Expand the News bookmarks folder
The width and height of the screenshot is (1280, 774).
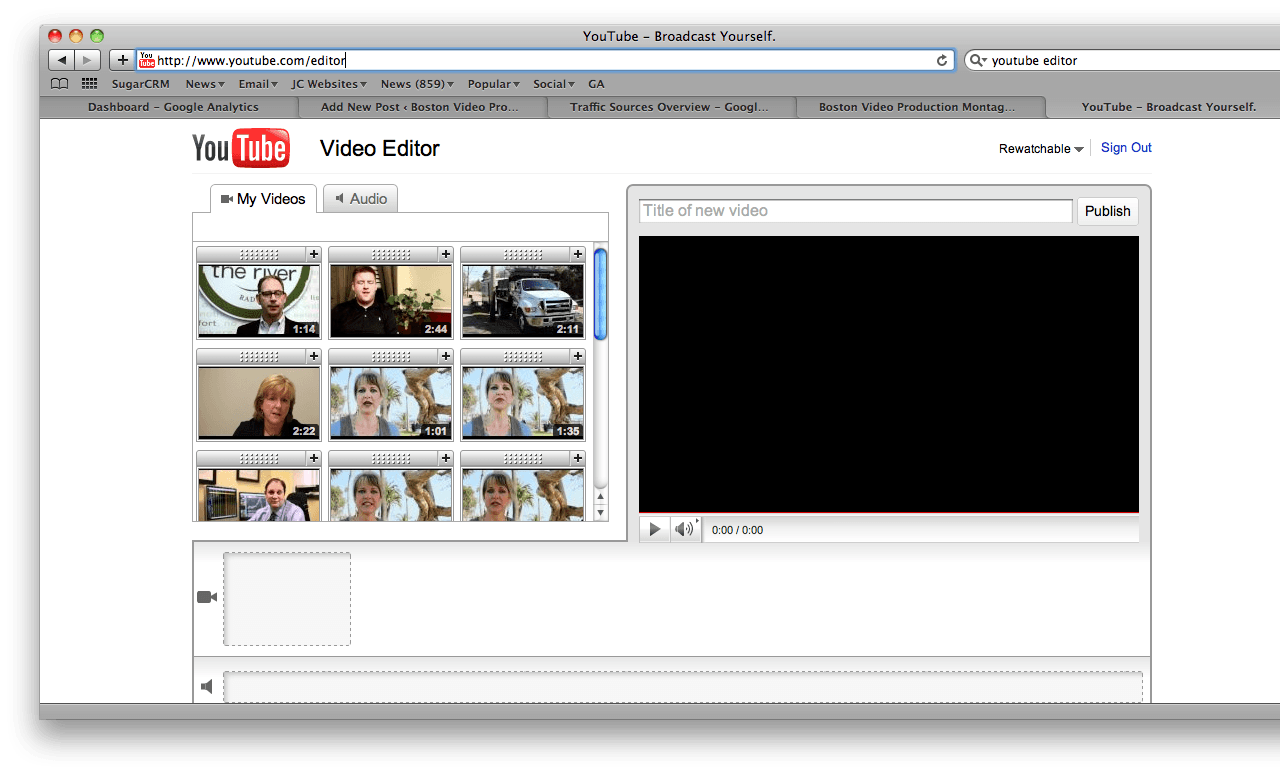pos(205,84)
